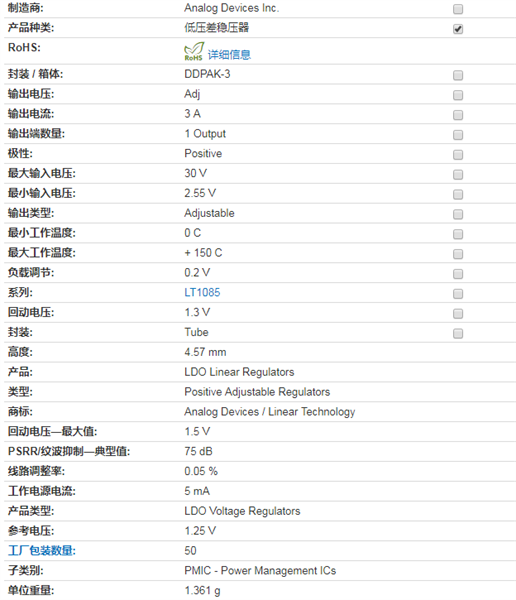Check the 回动电压 1.3 V checkbox
This screenshot has height=600, width=516.
pos(458,314)
